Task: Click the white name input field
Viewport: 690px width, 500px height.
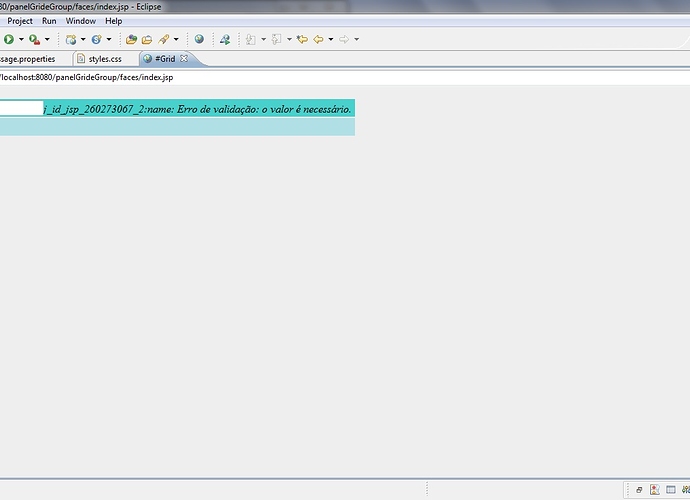Action: click(22, 108)
